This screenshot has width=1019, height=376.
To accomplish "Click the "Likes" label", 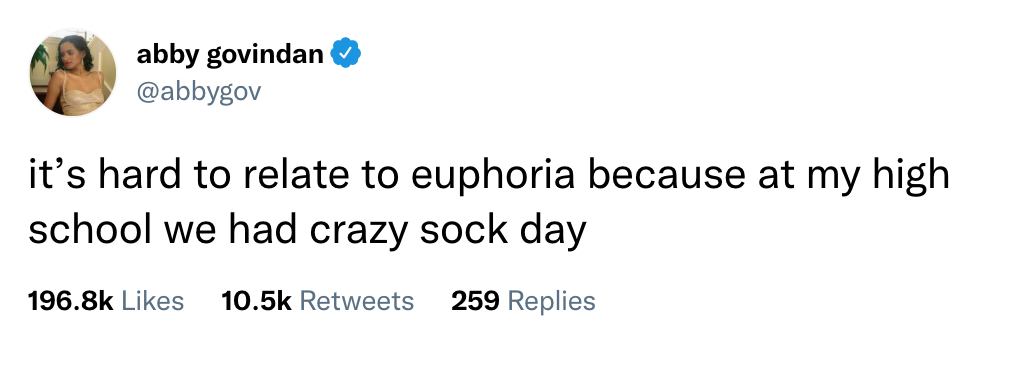I will (153, 301).
